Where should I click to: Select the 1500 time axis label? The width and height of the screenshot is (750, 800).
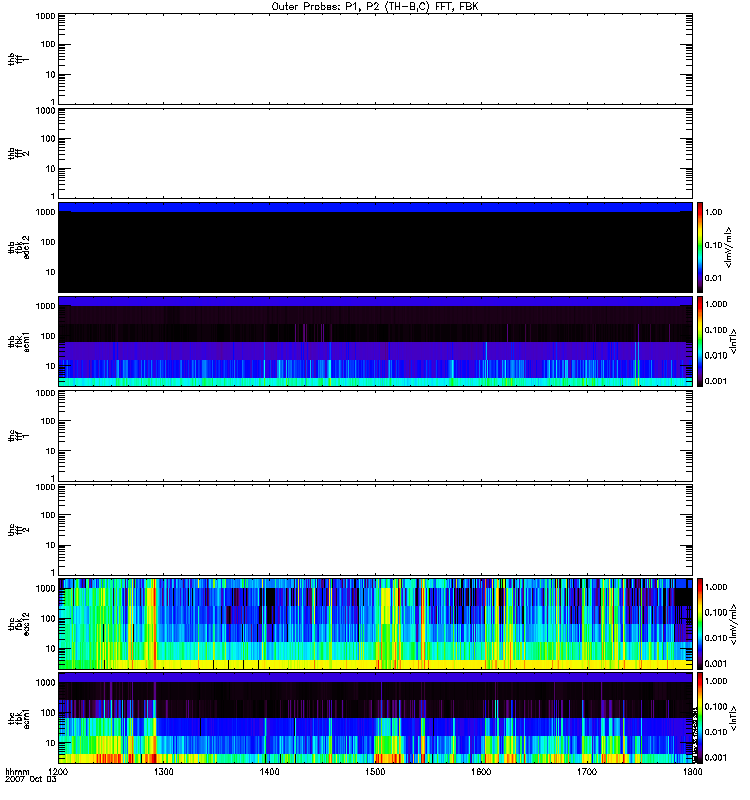tap(375, 772)
